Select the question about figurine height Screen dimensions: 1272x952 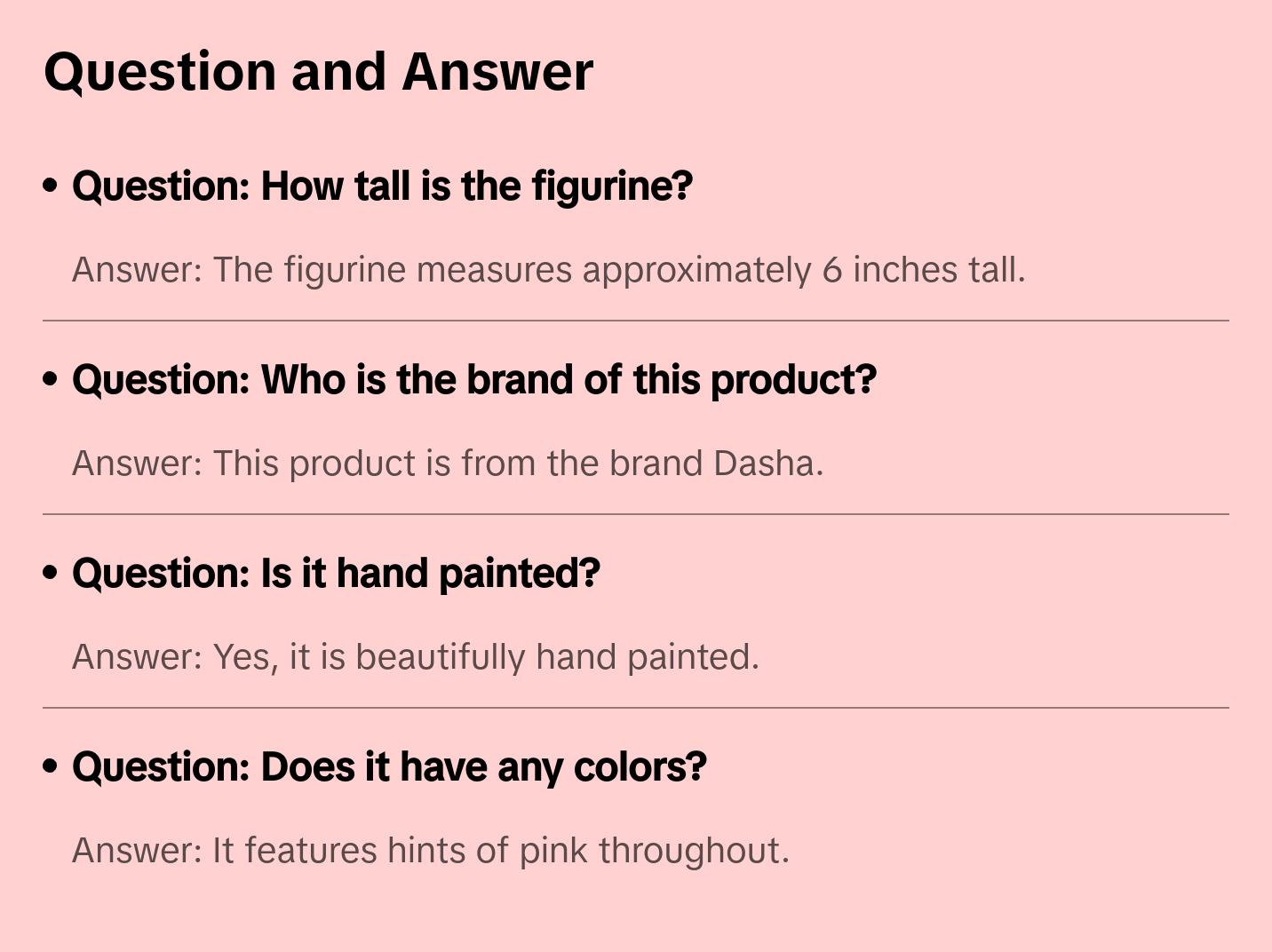click(382, 186)
